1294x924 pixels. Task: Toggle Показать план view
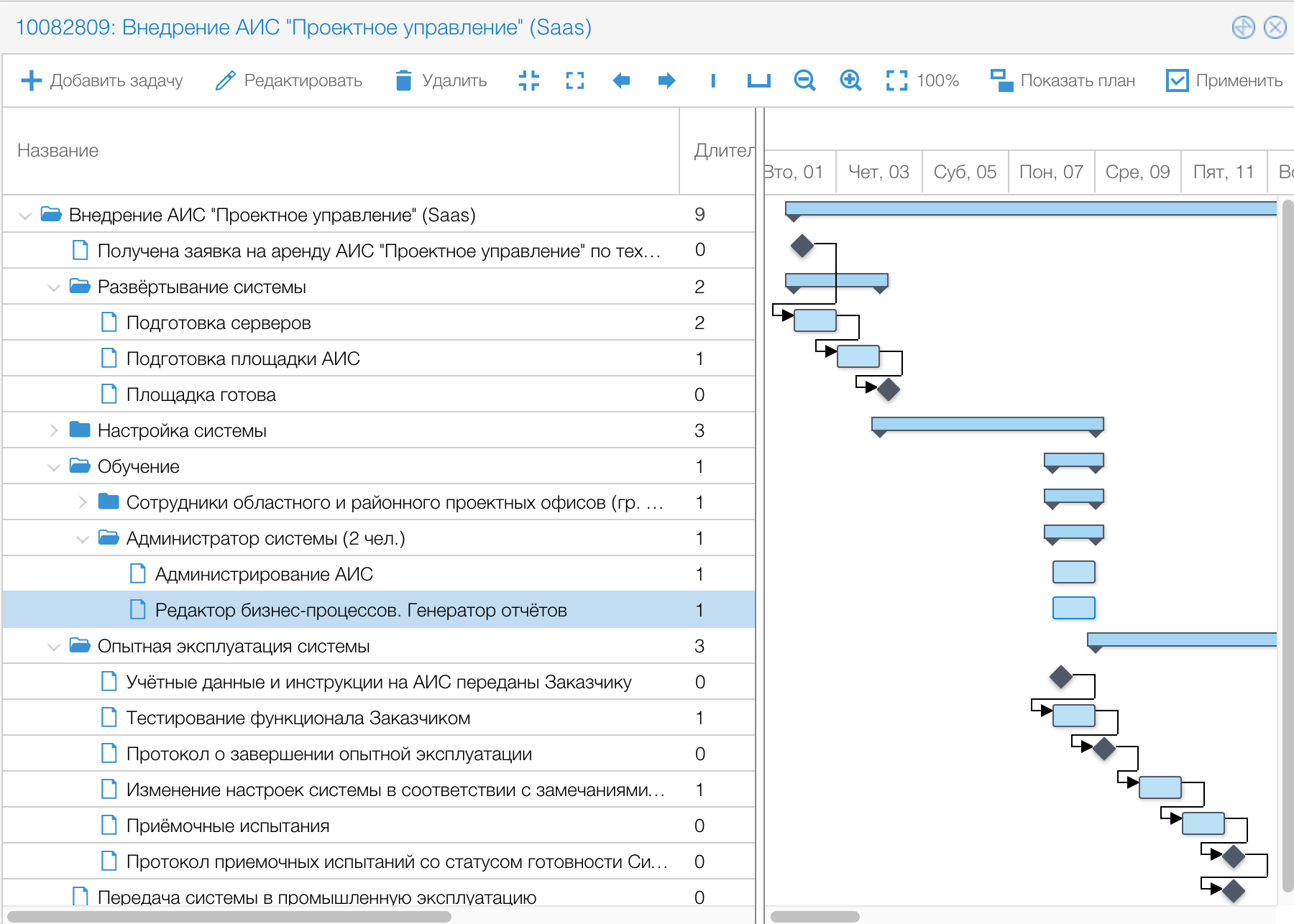[1063, 80]
